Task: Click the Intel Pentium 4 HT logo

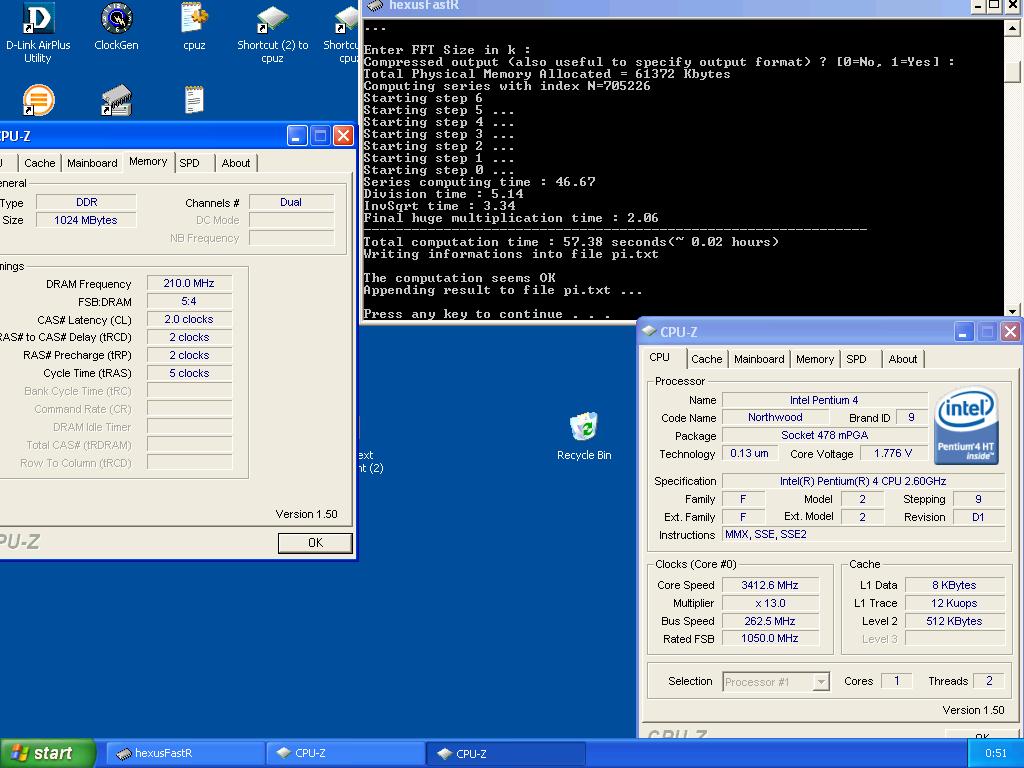Action: coord(966,426)
